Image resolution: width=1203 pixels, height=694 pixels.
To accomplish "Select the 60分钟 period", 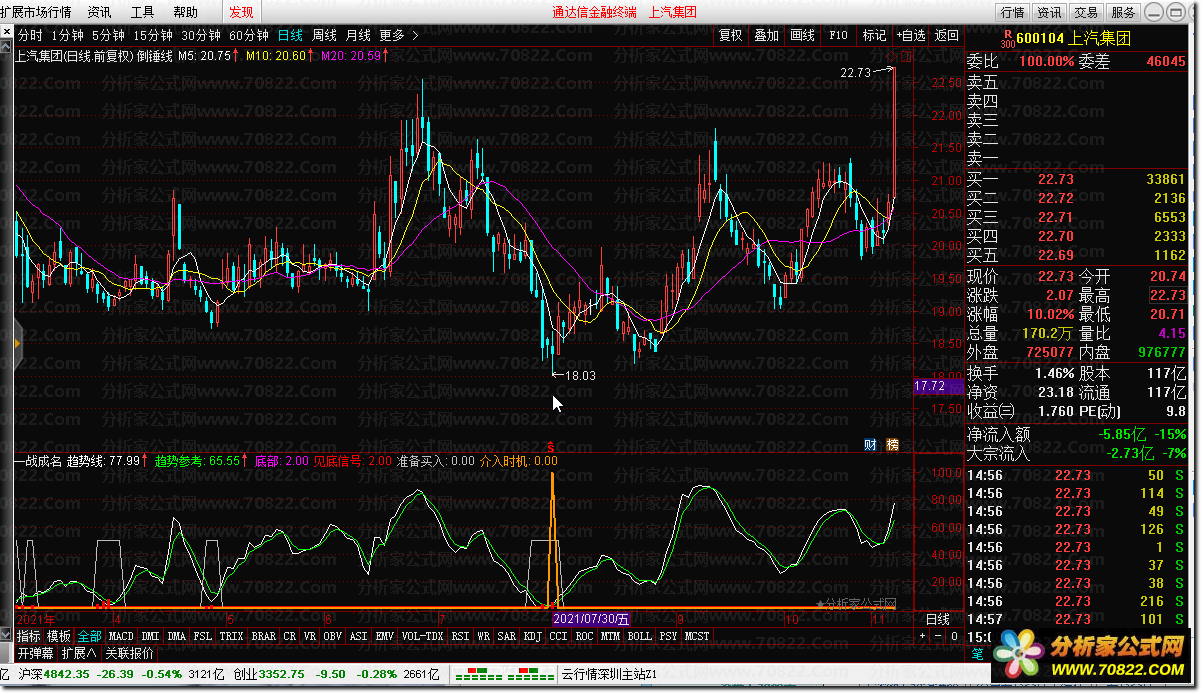I will tap(248, 35).
